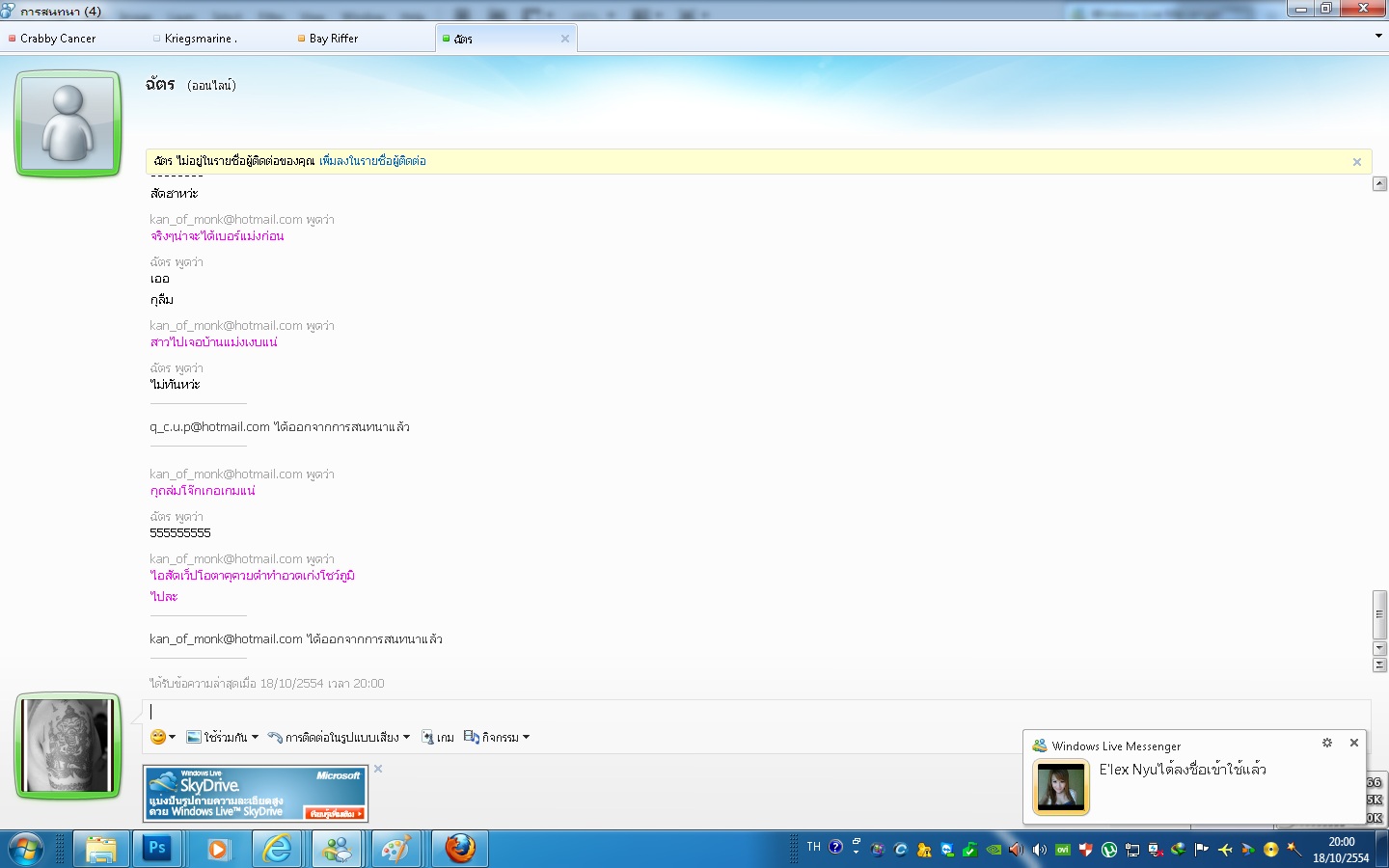
Task: Expand the กิจกรรม activities dropdown arrow
Action: coord(526,737)
